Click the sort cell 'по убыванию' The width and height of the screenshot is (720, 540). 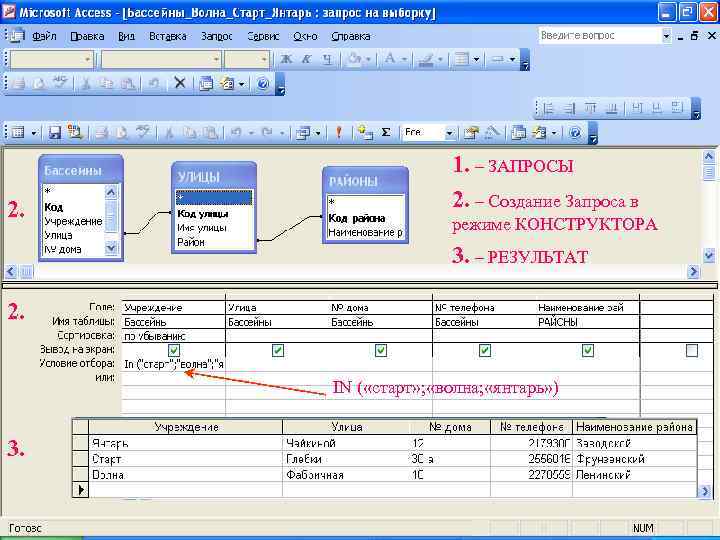tap(174, 336)
